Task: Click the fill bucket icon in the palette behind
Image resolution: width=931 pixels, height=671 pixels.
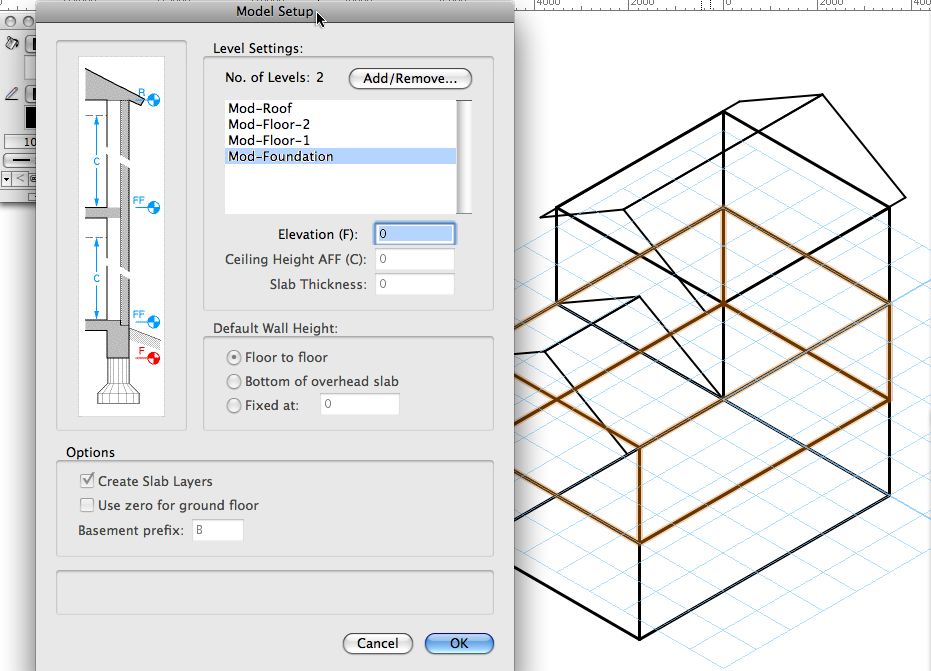Action: (12, 43)
